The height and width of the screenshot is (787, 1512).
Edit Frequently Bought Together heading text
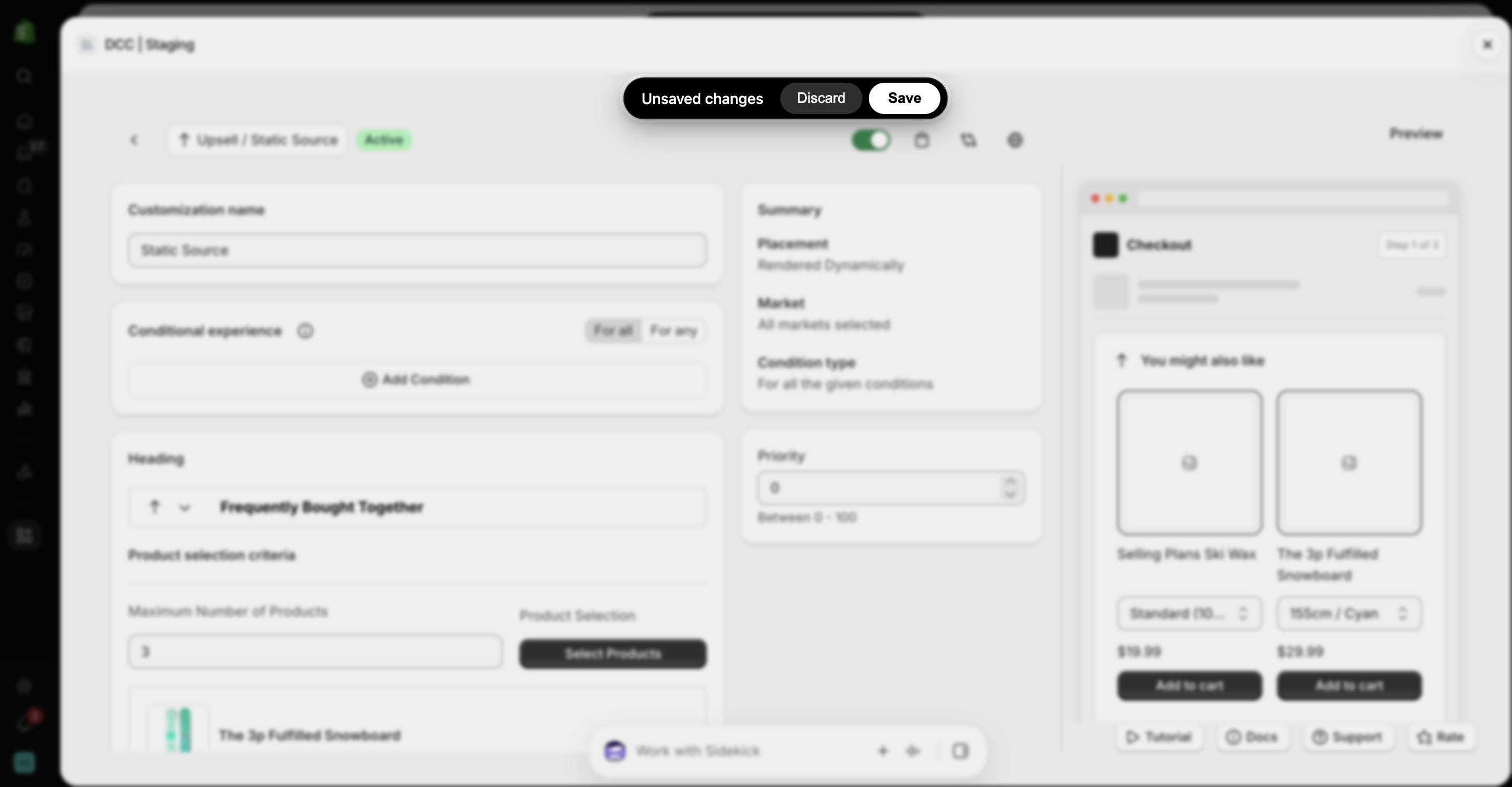(x=322, y=507)
